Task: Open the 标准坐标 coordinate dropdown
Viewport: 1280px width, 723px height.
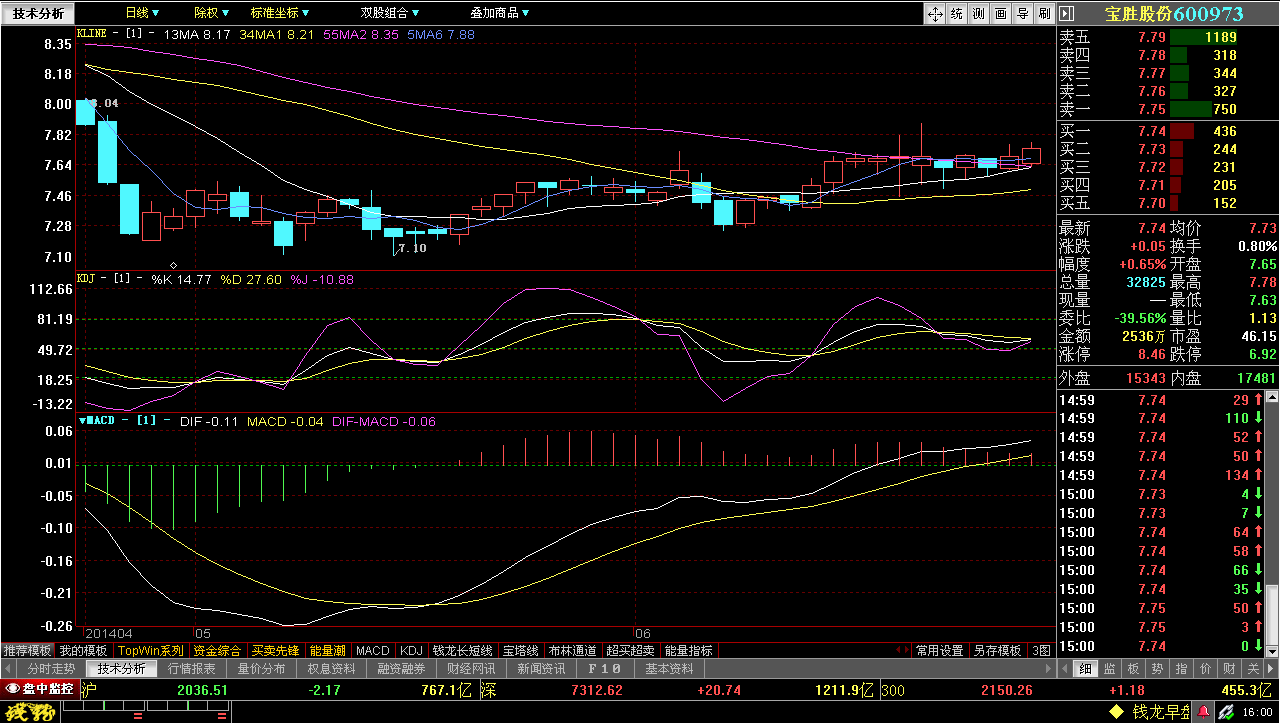Action: [x=280, y=13]
